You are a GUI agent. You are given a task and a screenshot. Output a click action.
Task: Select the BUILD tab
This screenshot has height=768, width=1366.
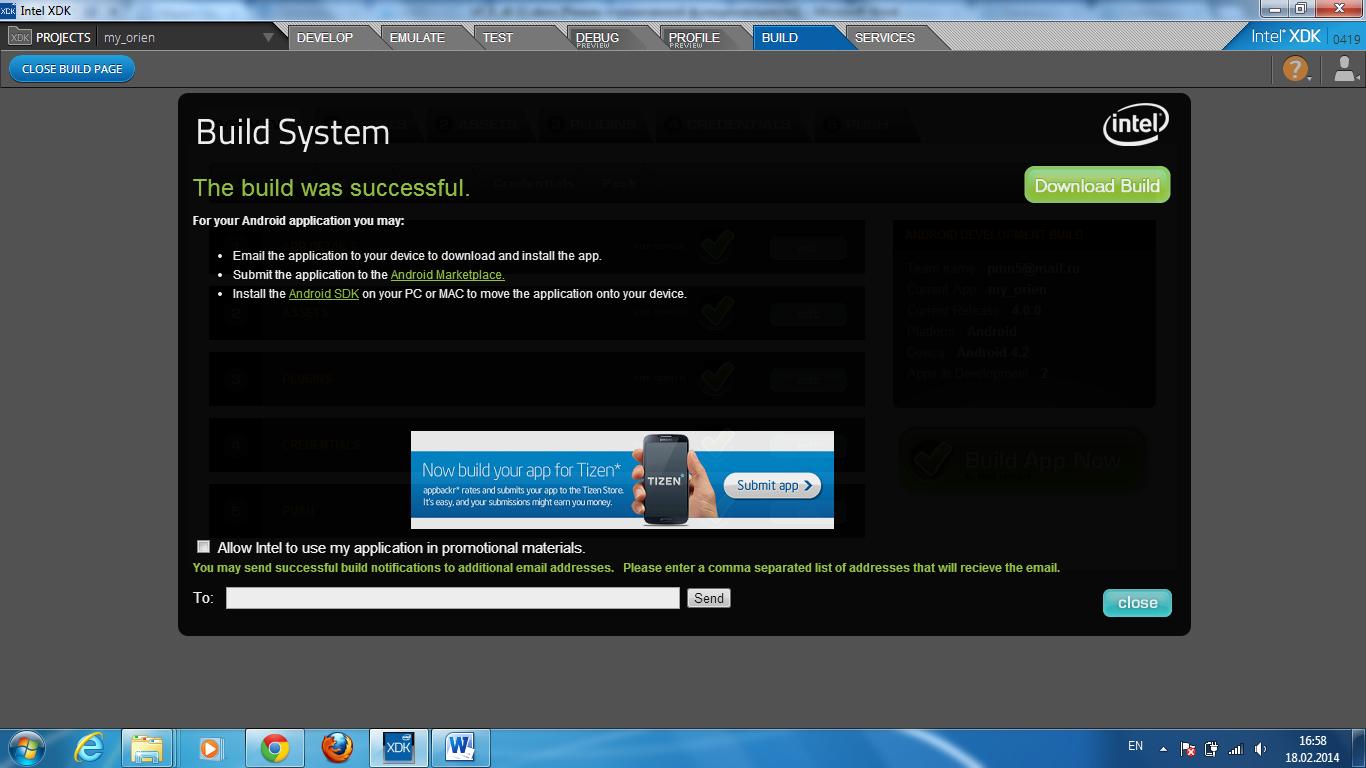(x=780, y=37)
